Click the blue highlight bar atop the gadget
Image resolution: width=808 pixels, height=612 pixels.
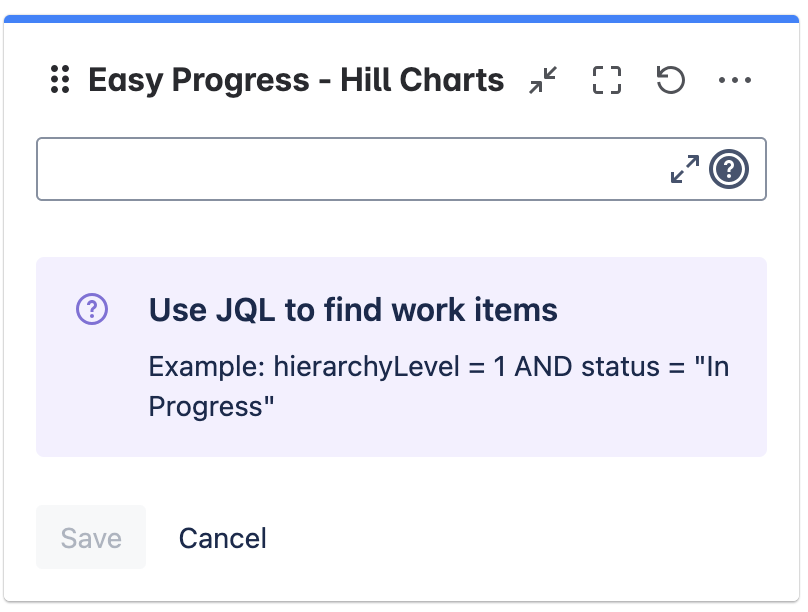404,19
